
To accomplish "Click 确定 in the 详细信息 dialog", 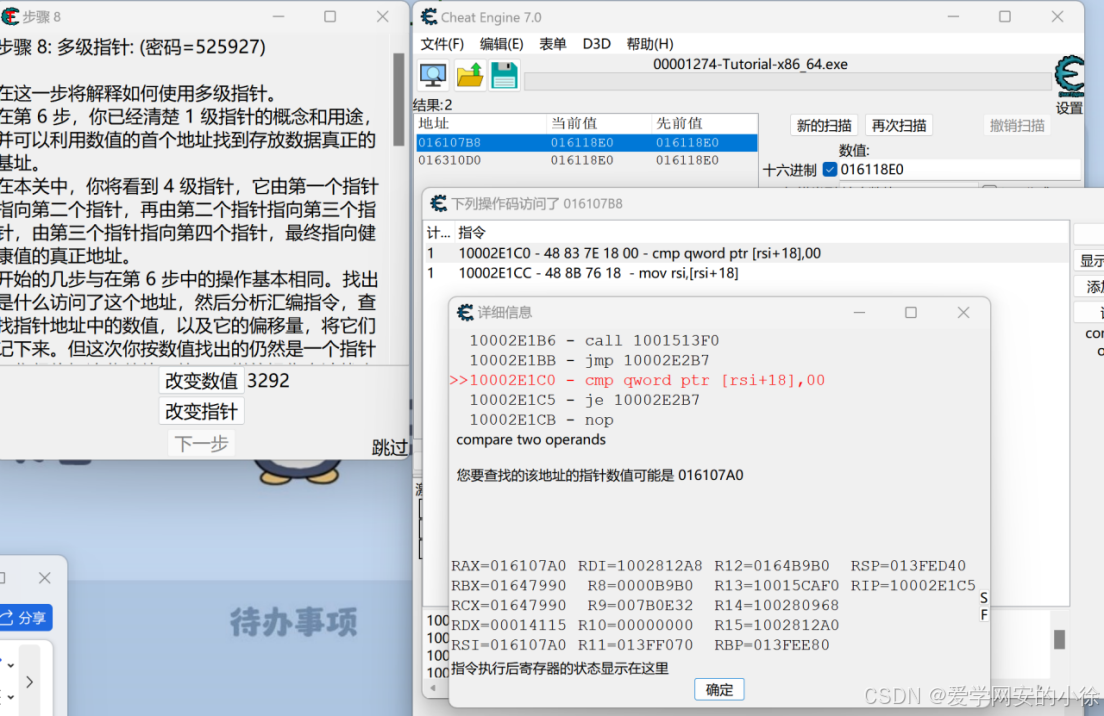I will click(x=719, y=690).
